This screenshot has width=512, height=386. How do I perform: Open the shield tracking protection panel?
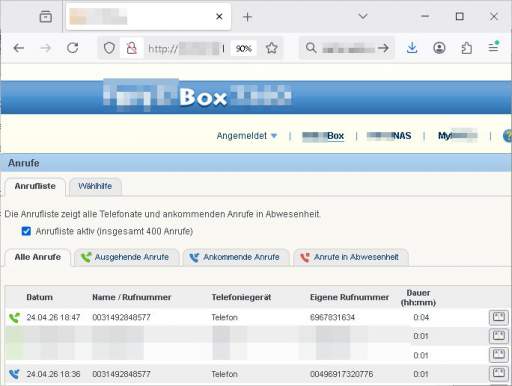[x=109, y=48]
